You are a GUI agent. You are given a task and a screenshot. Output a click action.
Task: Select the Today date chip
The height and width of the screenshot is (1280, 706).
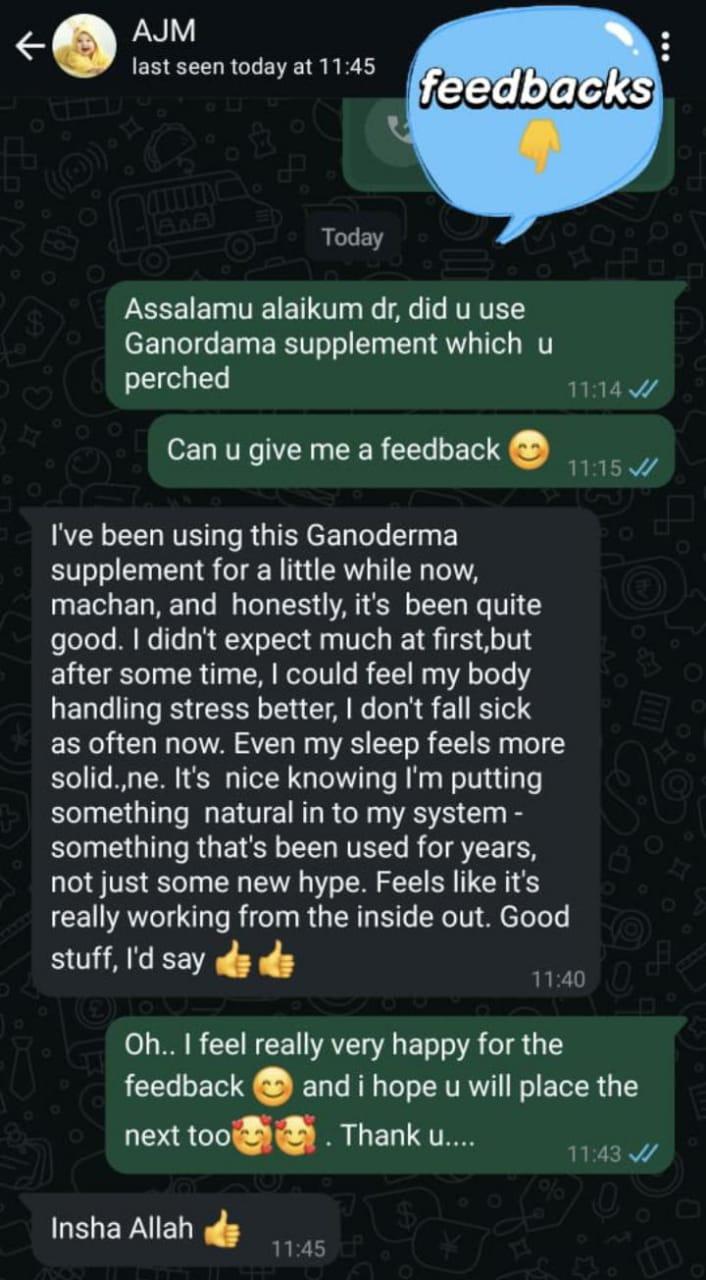click(x=352, y=238)
